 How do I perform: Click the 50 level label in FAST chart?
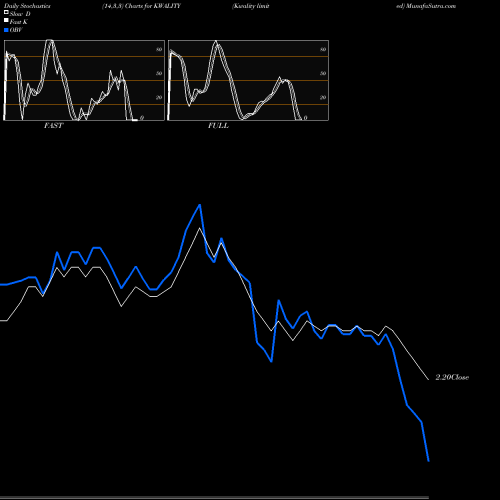(159, 73)
